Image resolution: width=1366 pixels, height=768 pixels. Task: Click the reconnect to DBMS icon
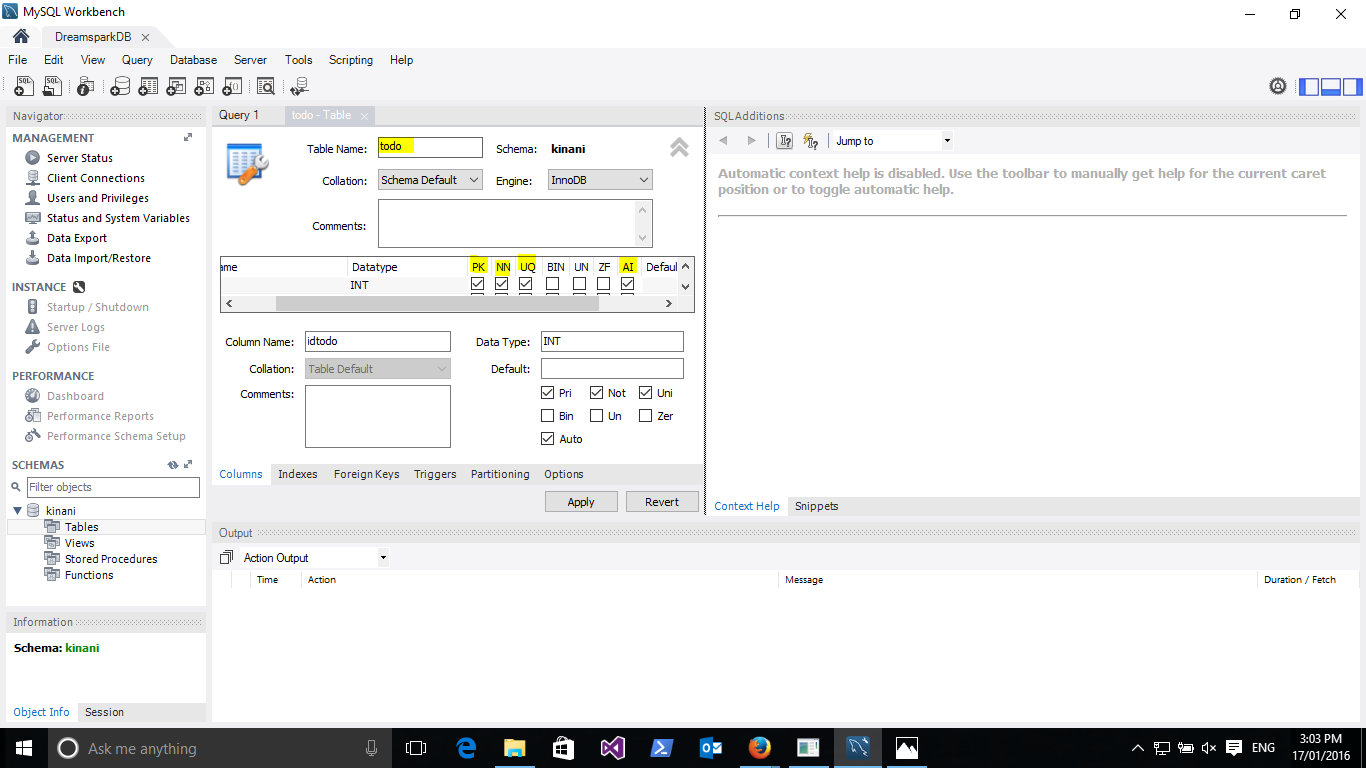point(299,87)
